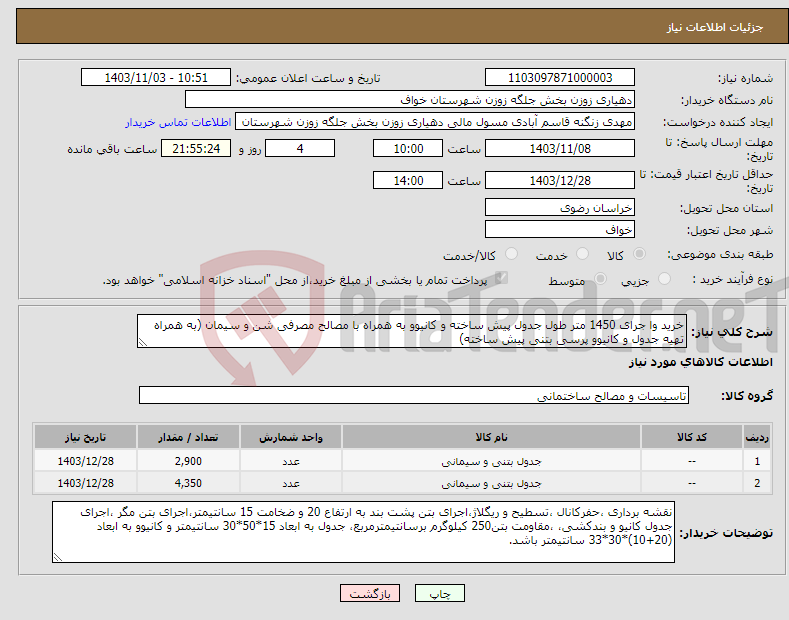
Task: Click the تاریخ نیاز column header
Action: (x=86, y=437)
